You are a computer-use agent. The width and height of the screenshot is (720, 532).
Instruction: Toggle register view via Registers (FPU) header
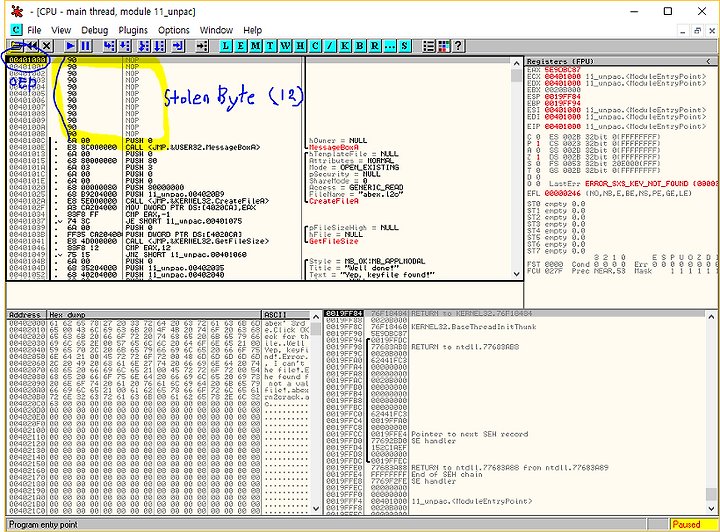pyautogui.click(x=561, y=61)
